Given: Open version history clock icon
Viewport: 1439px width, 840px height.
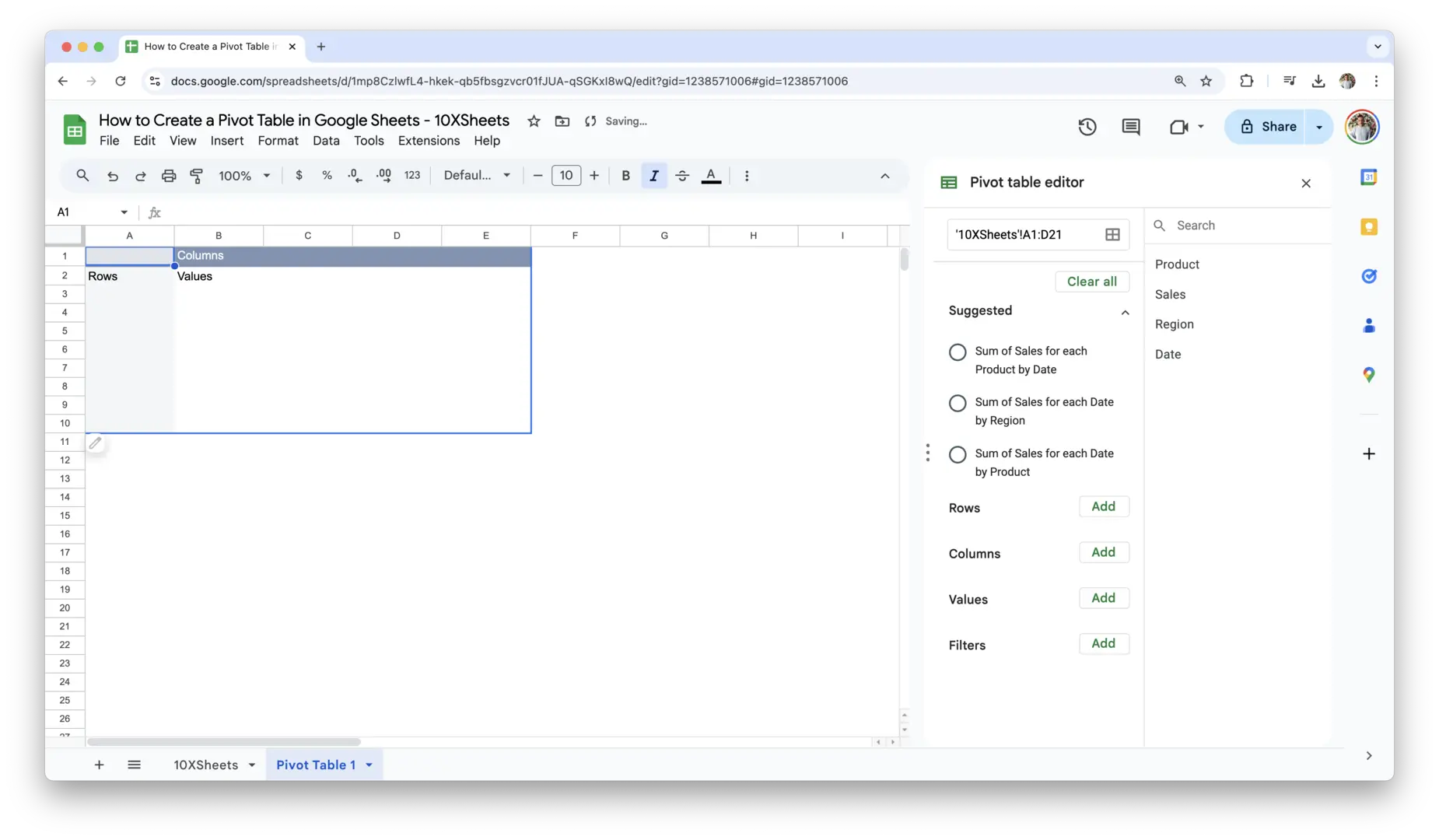Looking at the screenshot, I should (1087, 127).
